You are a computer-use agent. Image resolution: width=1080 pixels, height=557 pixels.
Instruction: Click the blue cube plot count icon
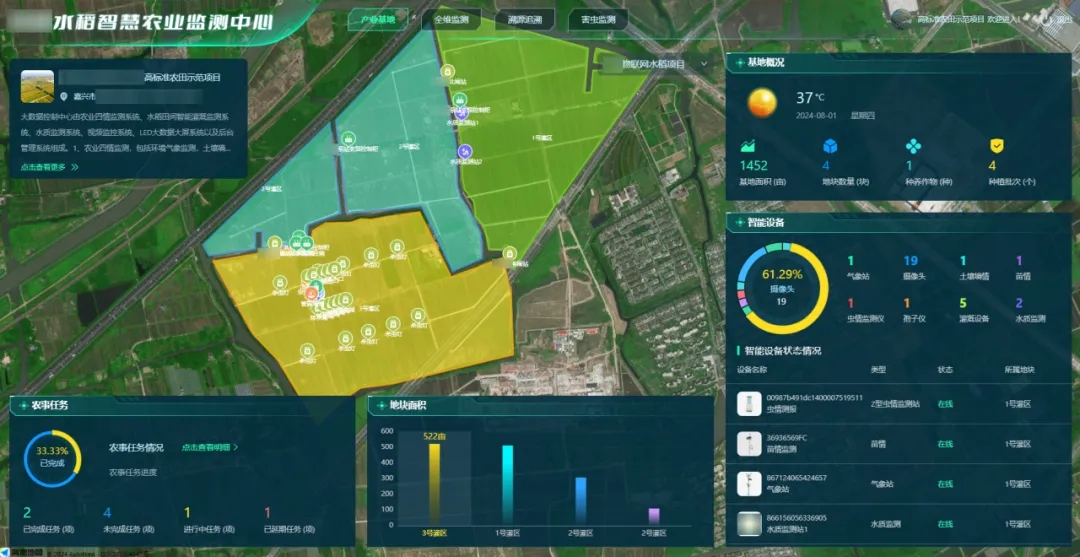click(829, 146)
